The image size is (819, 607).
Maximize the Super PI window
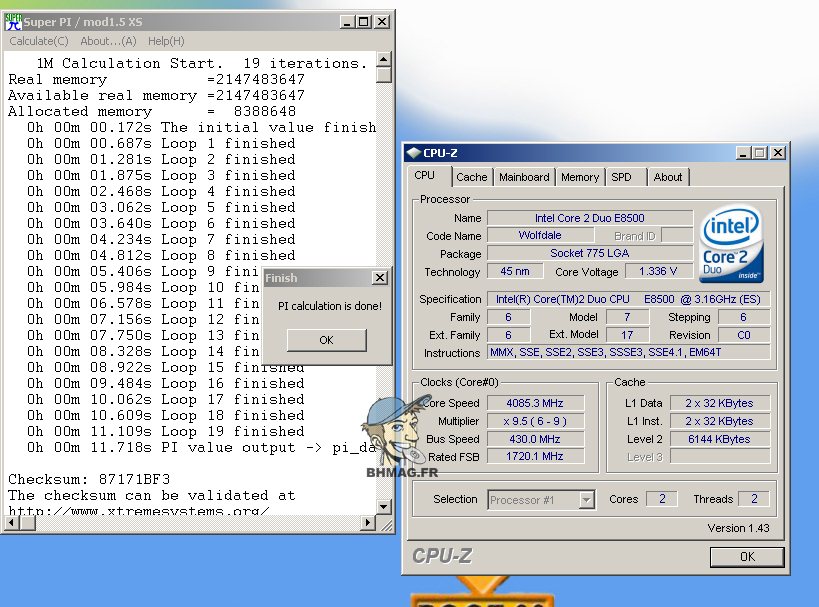(364, 22)
